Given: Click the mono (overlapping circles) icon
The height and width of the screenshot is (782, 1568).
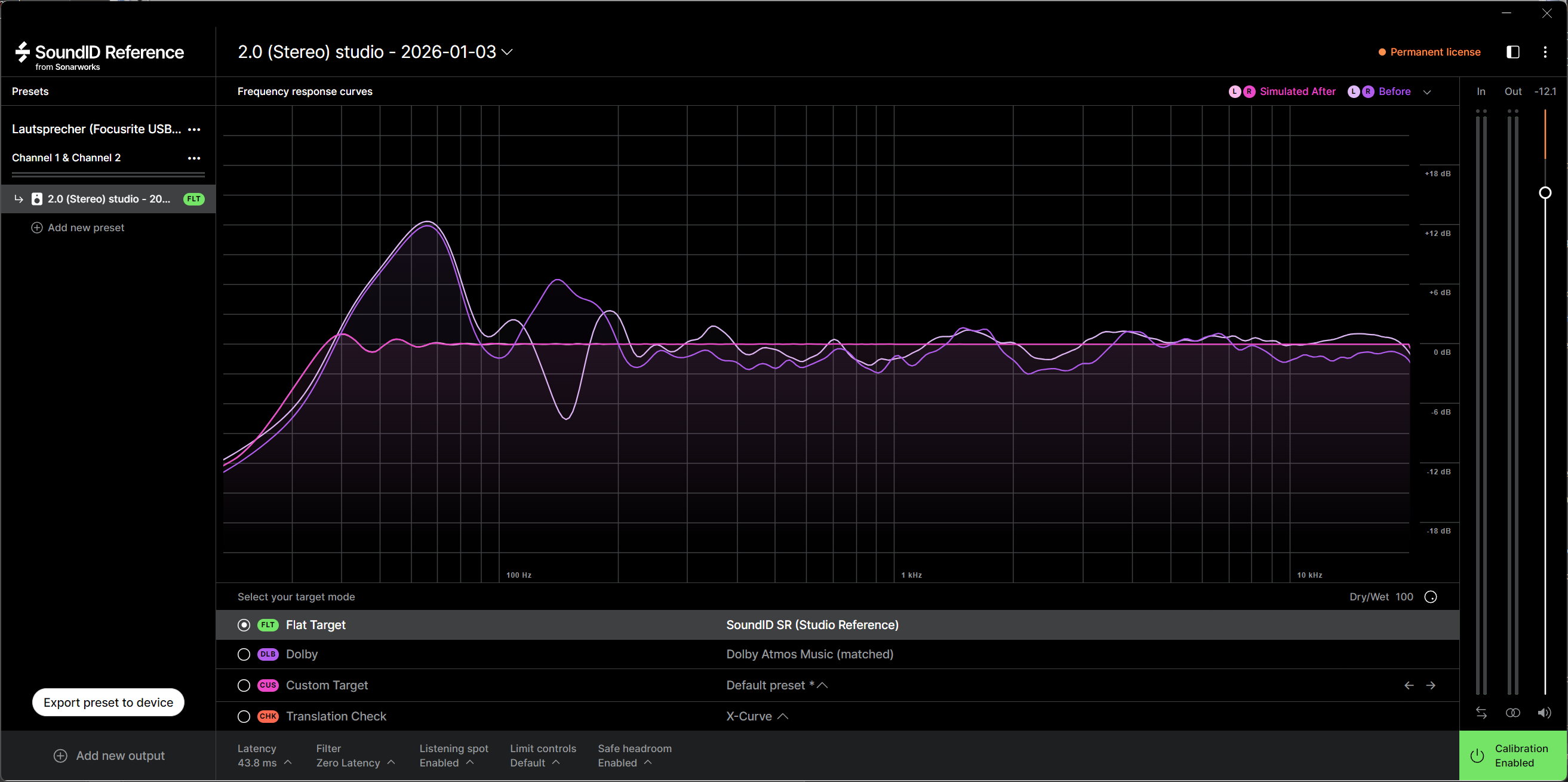Looking at the screenshot, I should 1512,713.
